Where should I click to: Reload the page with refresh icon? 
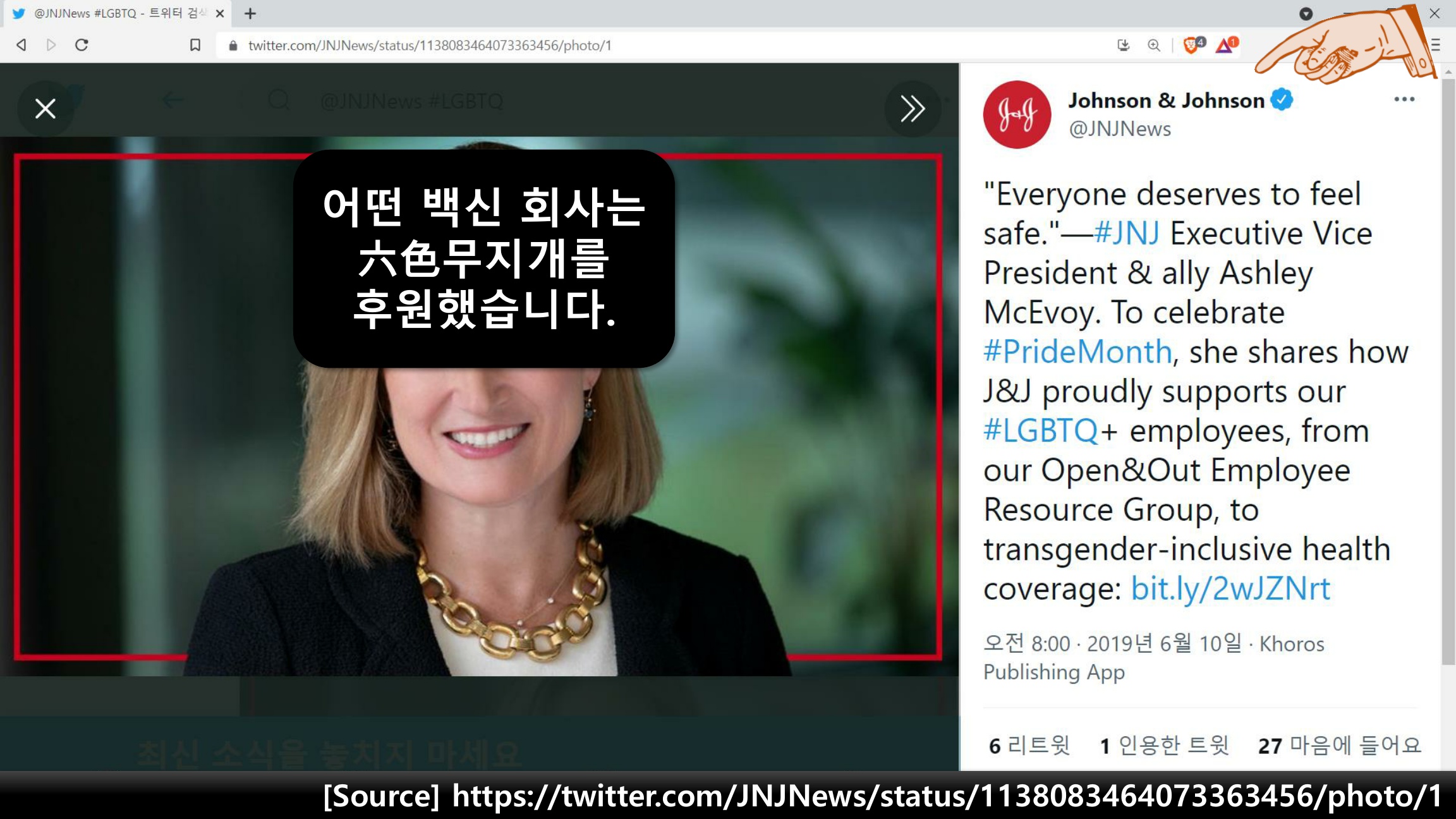tap(82, 45)
